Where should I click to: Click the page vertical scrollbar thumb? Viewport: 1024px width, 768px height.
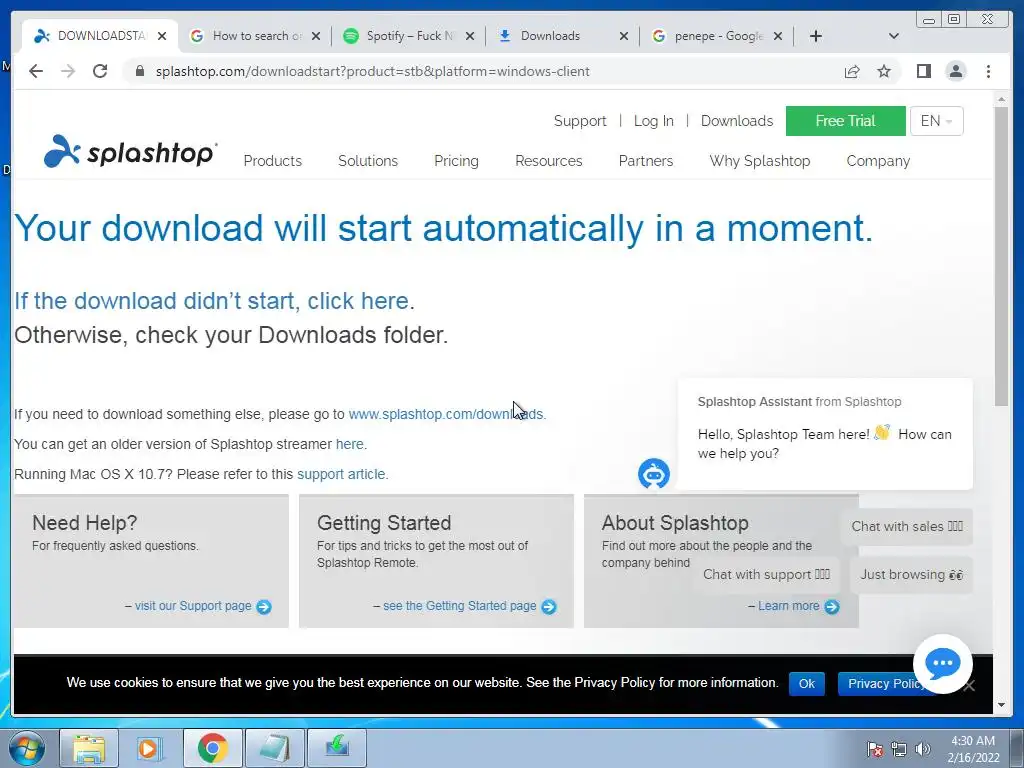click(x=1001, y=256)
